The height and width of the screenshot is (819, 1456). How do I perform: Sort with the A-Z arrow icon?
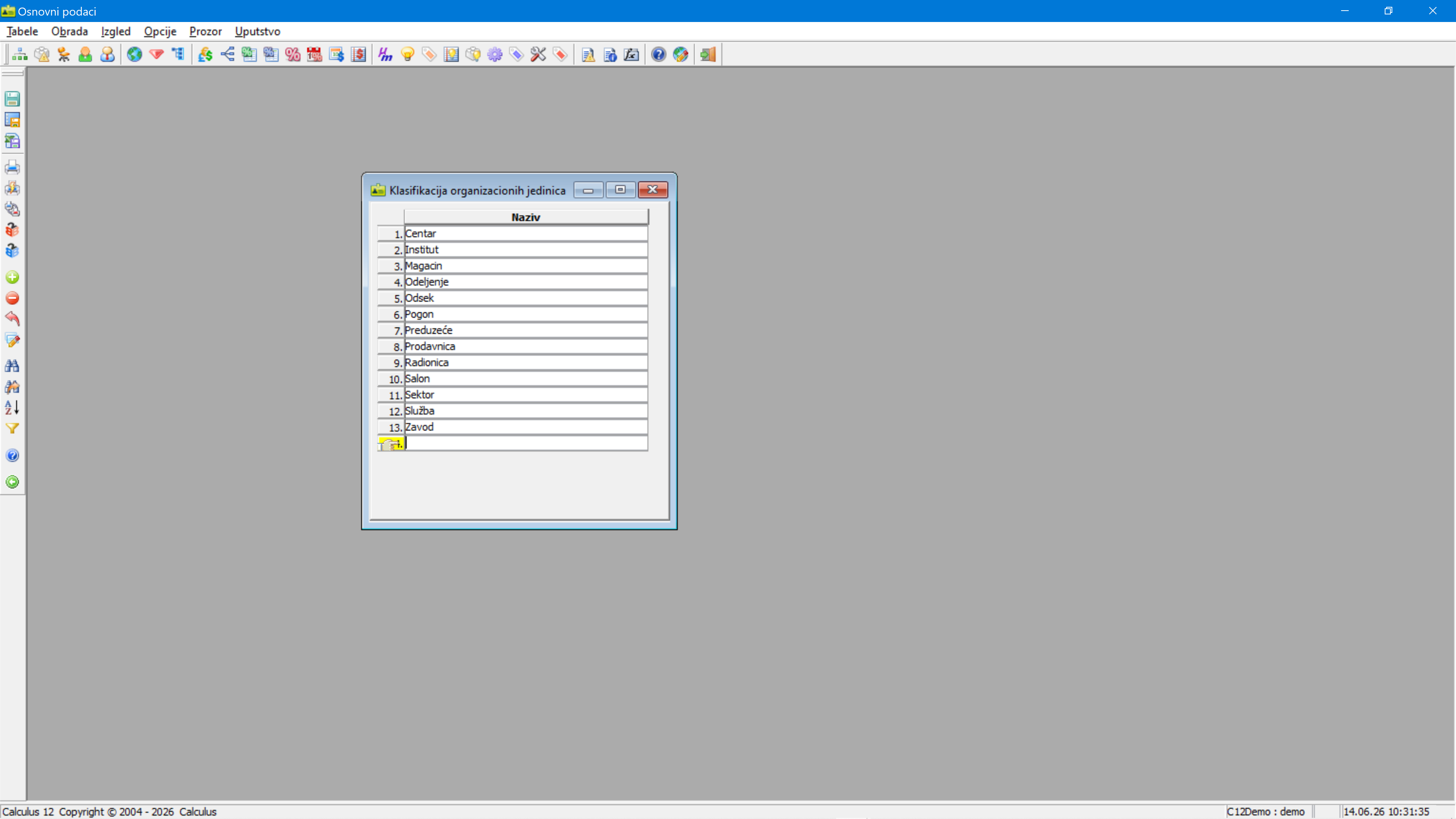point(13,408)
